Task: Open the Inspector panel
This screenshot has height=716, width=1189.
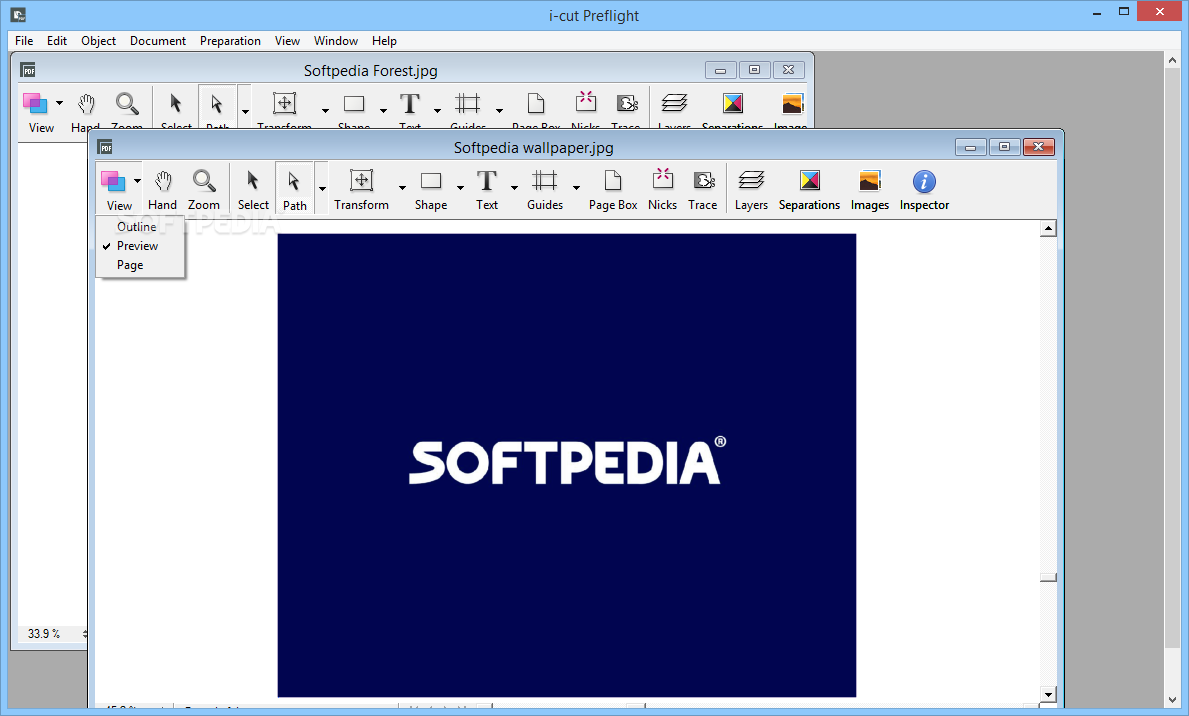Action: tap(924, 189)
